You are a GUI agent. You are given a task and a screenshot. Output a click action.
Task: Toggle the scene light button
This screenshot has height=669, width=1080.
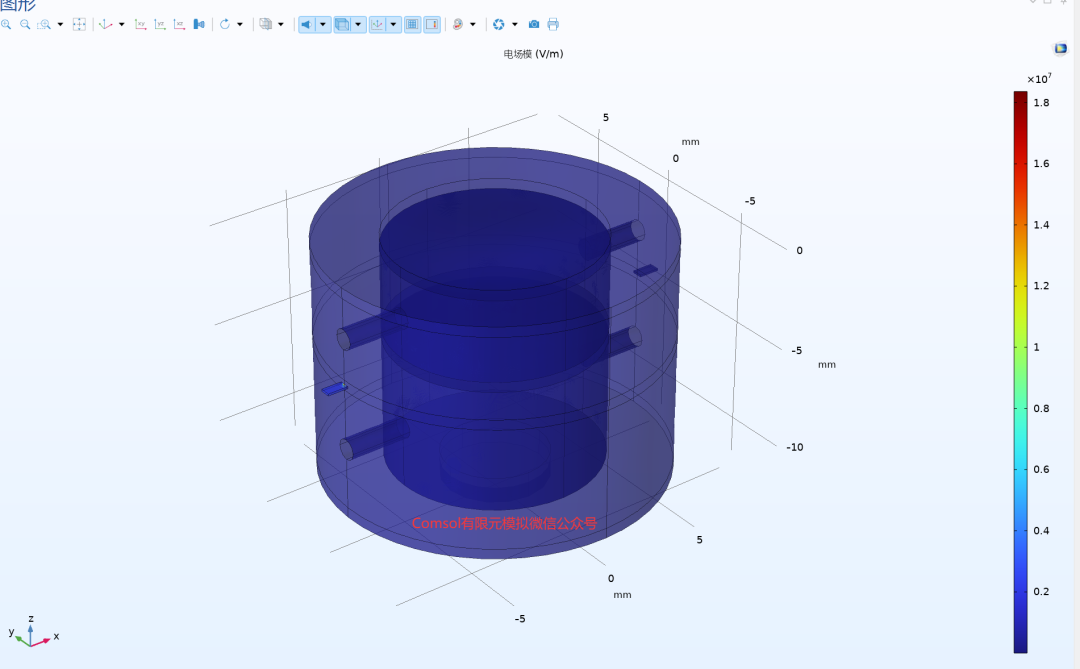(307, 25)
